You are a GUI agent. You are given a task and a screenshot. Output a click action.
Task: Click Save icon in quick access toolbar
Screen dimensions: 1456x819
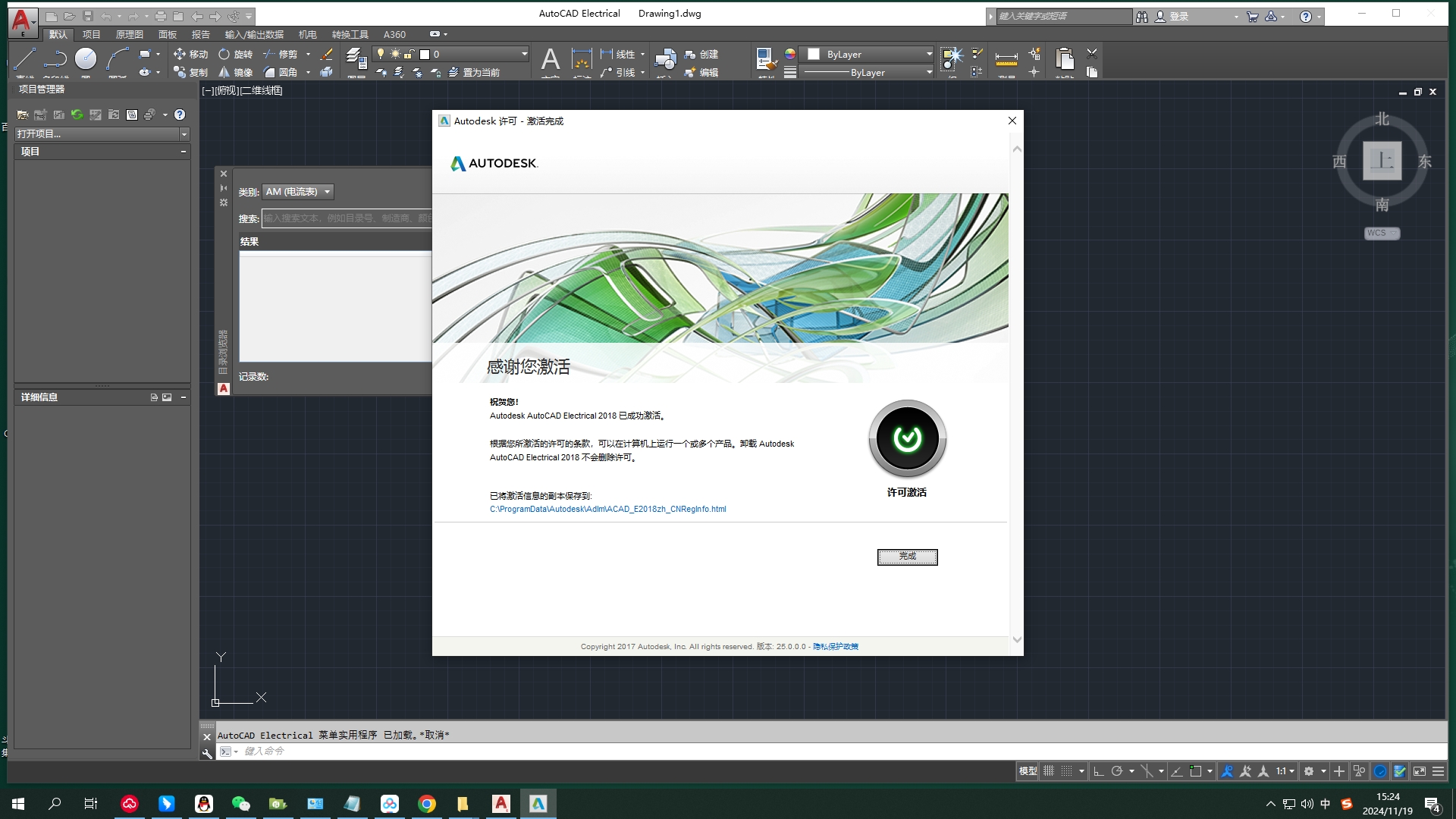(88, 16)
